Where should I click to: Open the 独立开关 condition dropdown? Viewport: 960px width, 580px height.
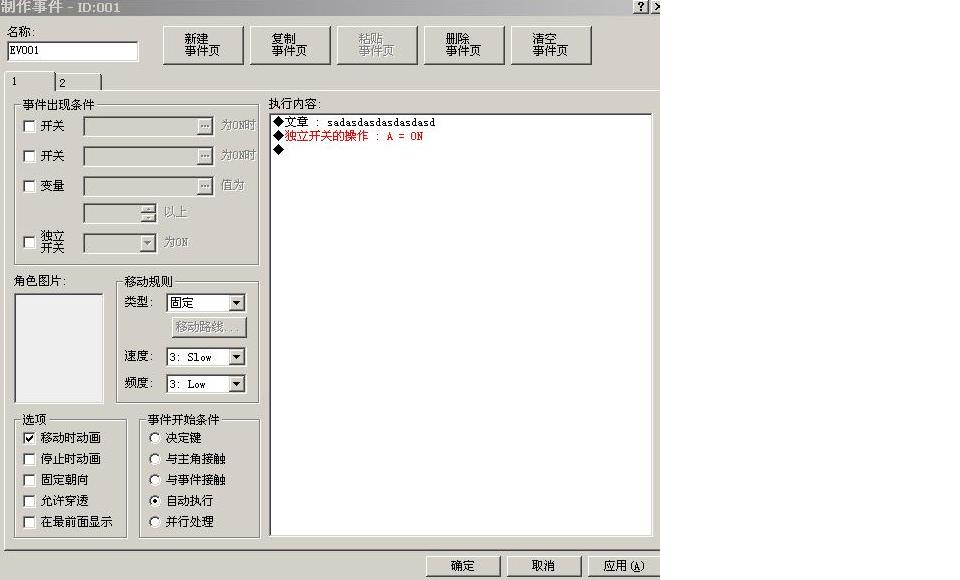coord(148,243)
